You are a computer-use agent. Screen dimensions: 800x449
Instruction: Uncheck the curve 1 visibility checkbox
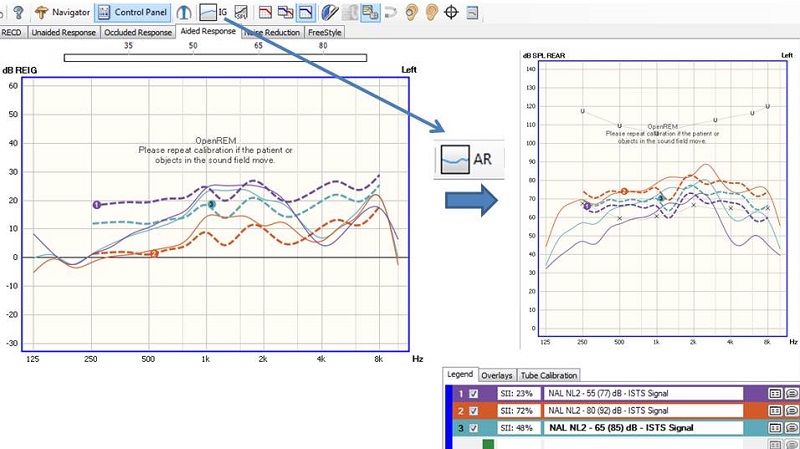coord(473,393)
